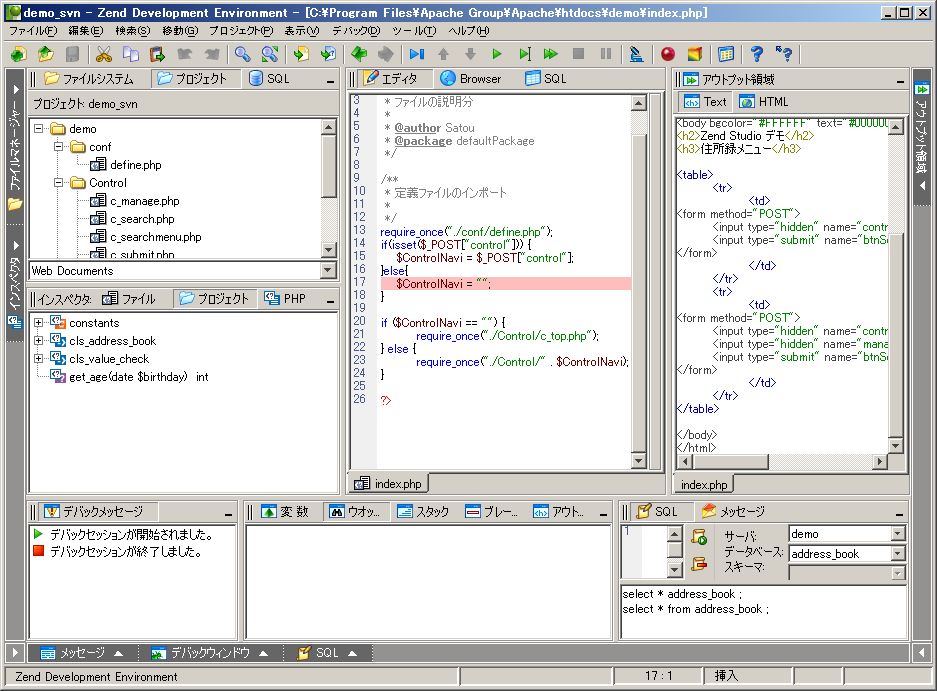Open the Web Documents dropdown

[x=327, y=271]
